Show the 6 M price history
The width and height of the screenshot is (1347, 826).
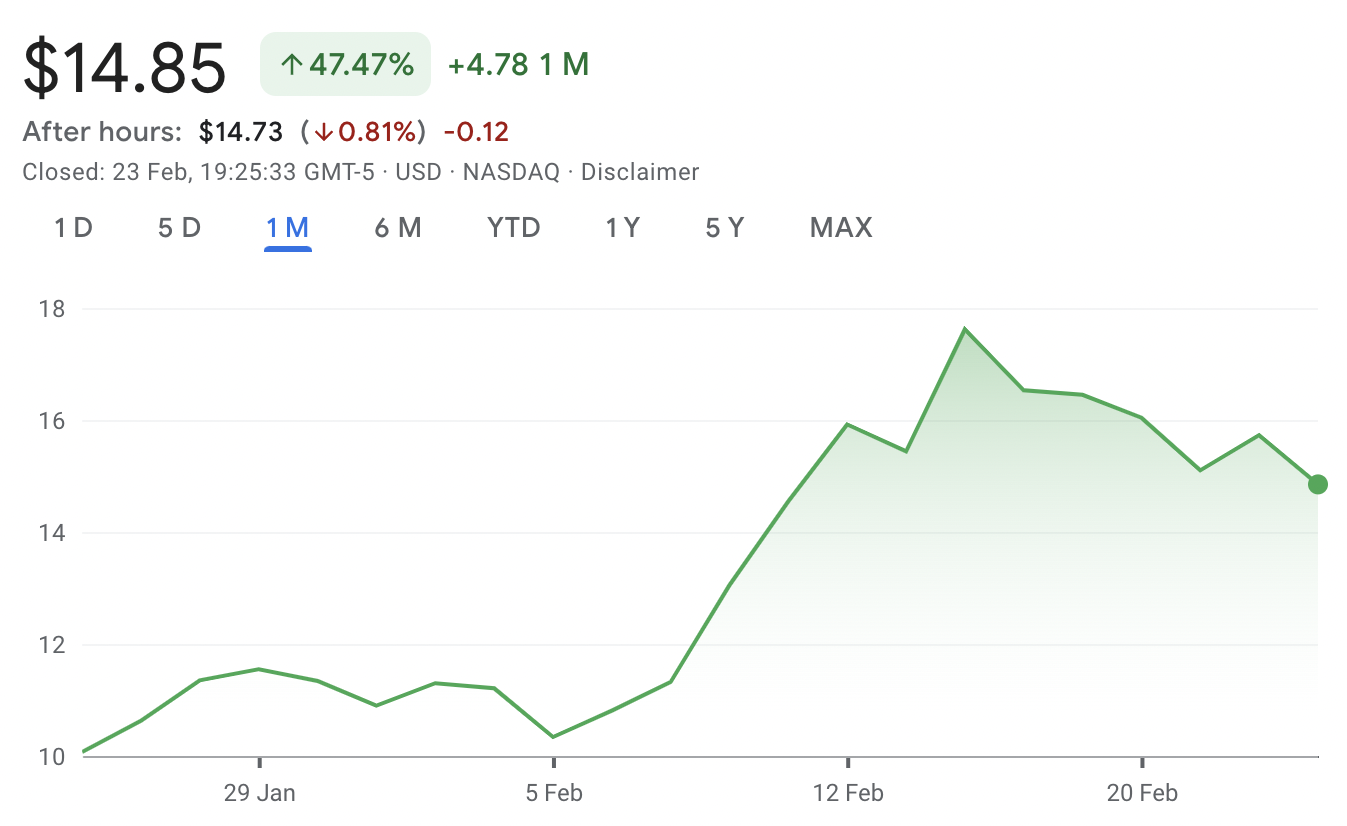point(397,228)
